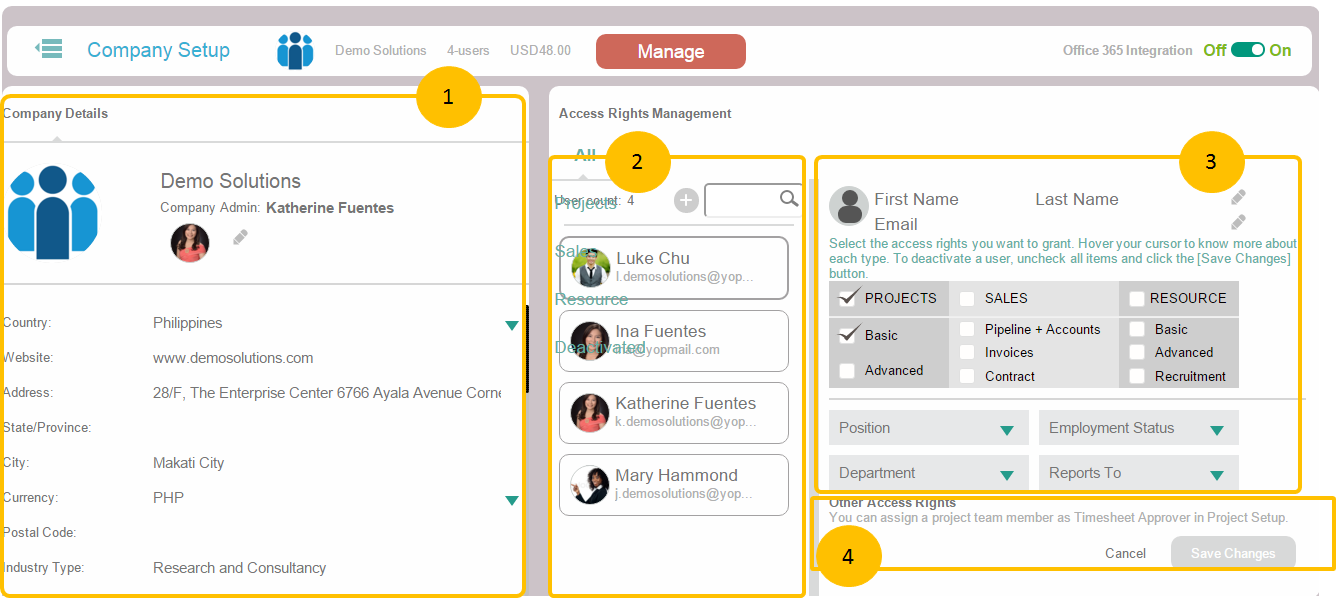Screen dimensions: 1336x598
Task: Check the Advanced checkbox under PROJECTS
Action: point(847,371)
